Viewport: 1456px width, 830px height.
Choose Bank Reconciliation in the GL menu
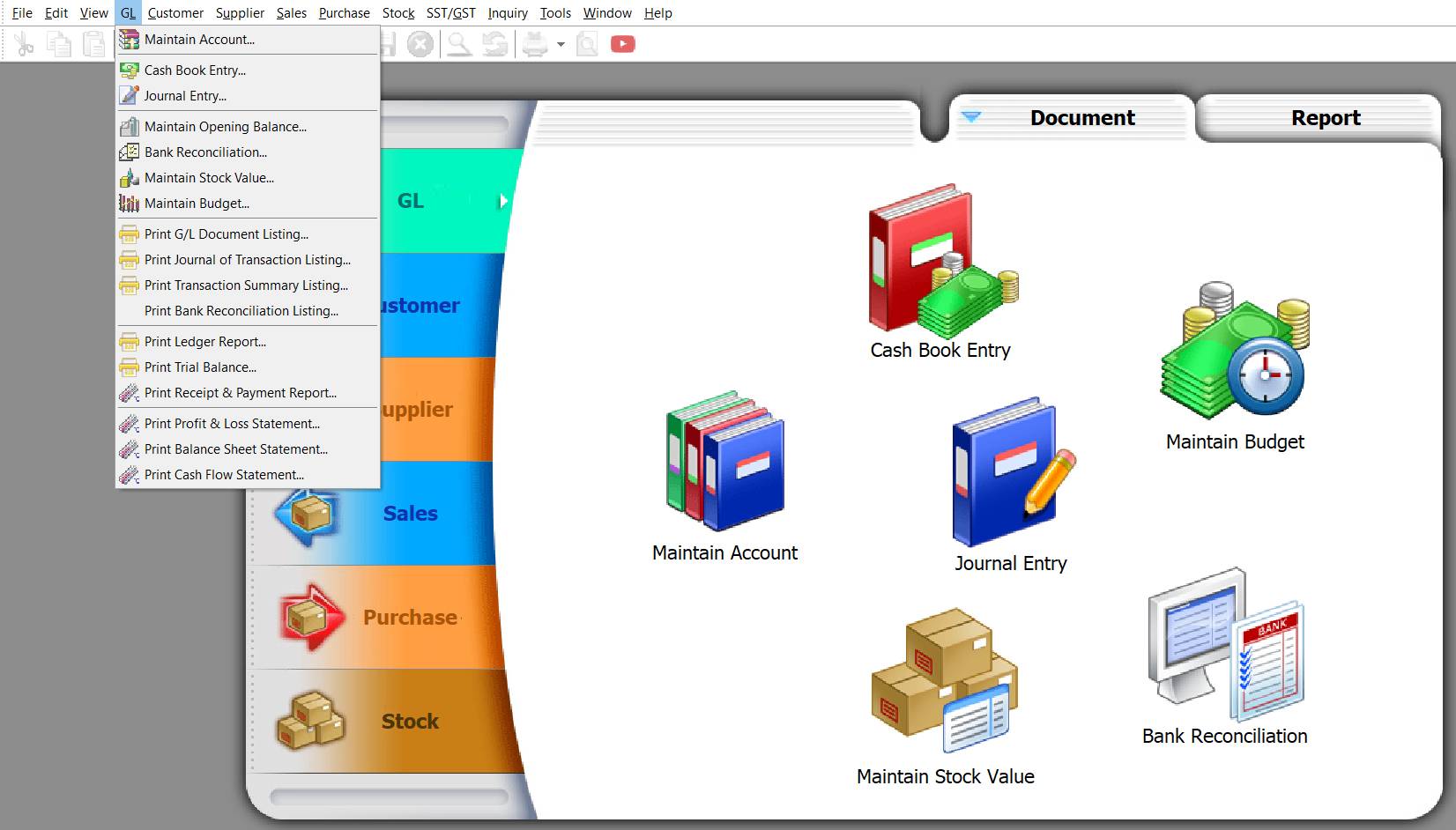[x=205, y=152]
